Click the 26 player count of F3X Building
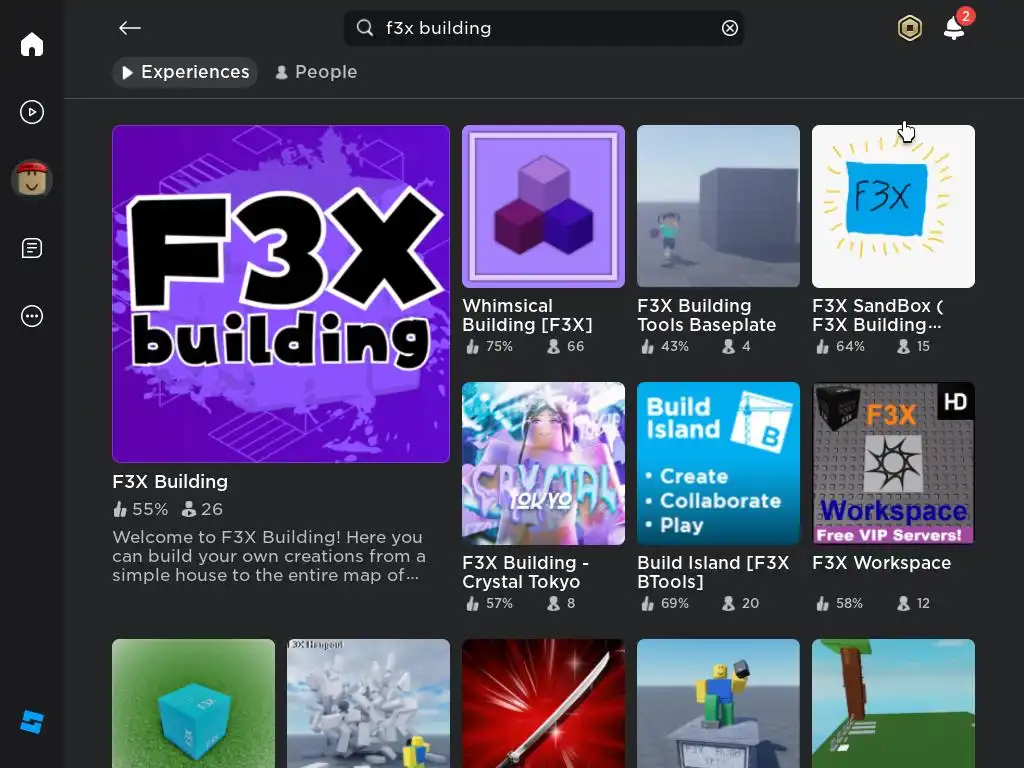Viewport: 1024px width, 768px height. (202, 509)
